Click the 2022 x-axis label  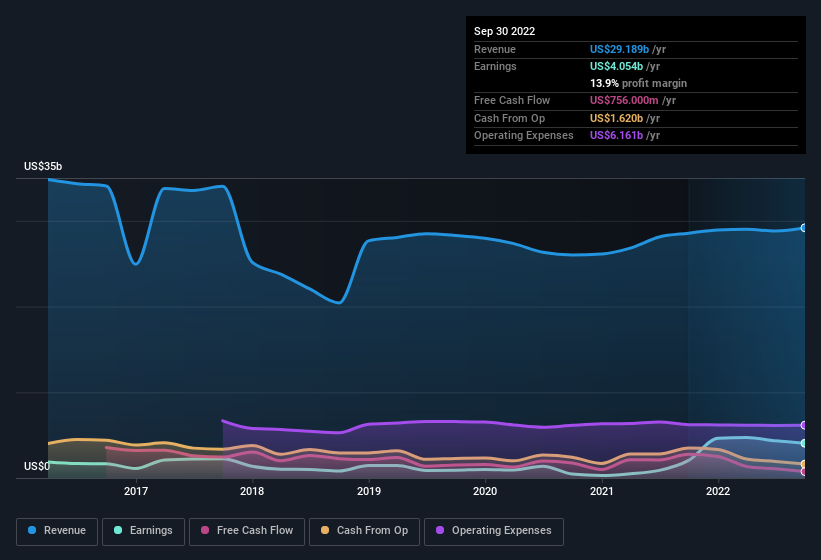[x=718, y=491]
